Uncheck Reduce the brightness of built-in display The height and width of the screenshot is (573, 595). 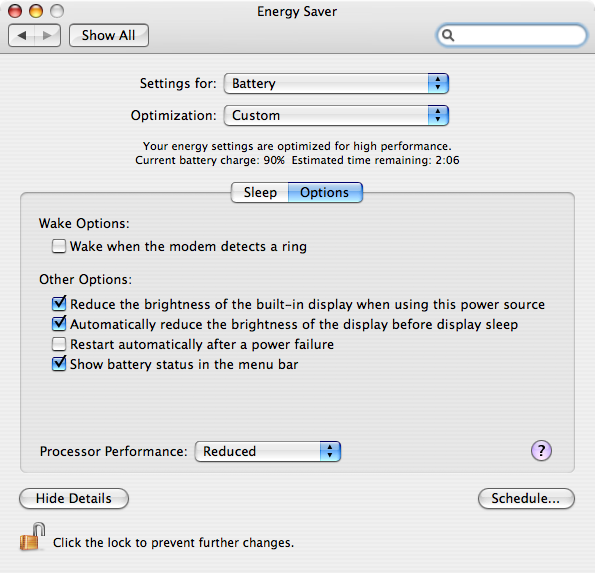click(x=59, y=304)
